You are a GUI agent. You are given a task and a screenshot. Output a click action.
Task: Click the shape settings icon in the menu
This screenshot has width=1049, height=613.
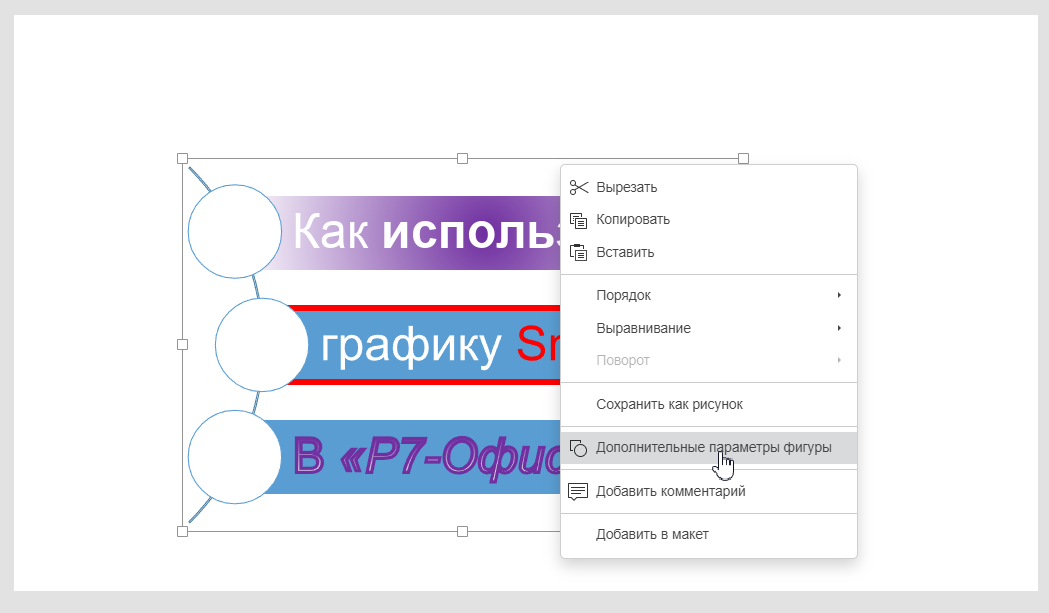pyautogui.click(x=579, y=448)
